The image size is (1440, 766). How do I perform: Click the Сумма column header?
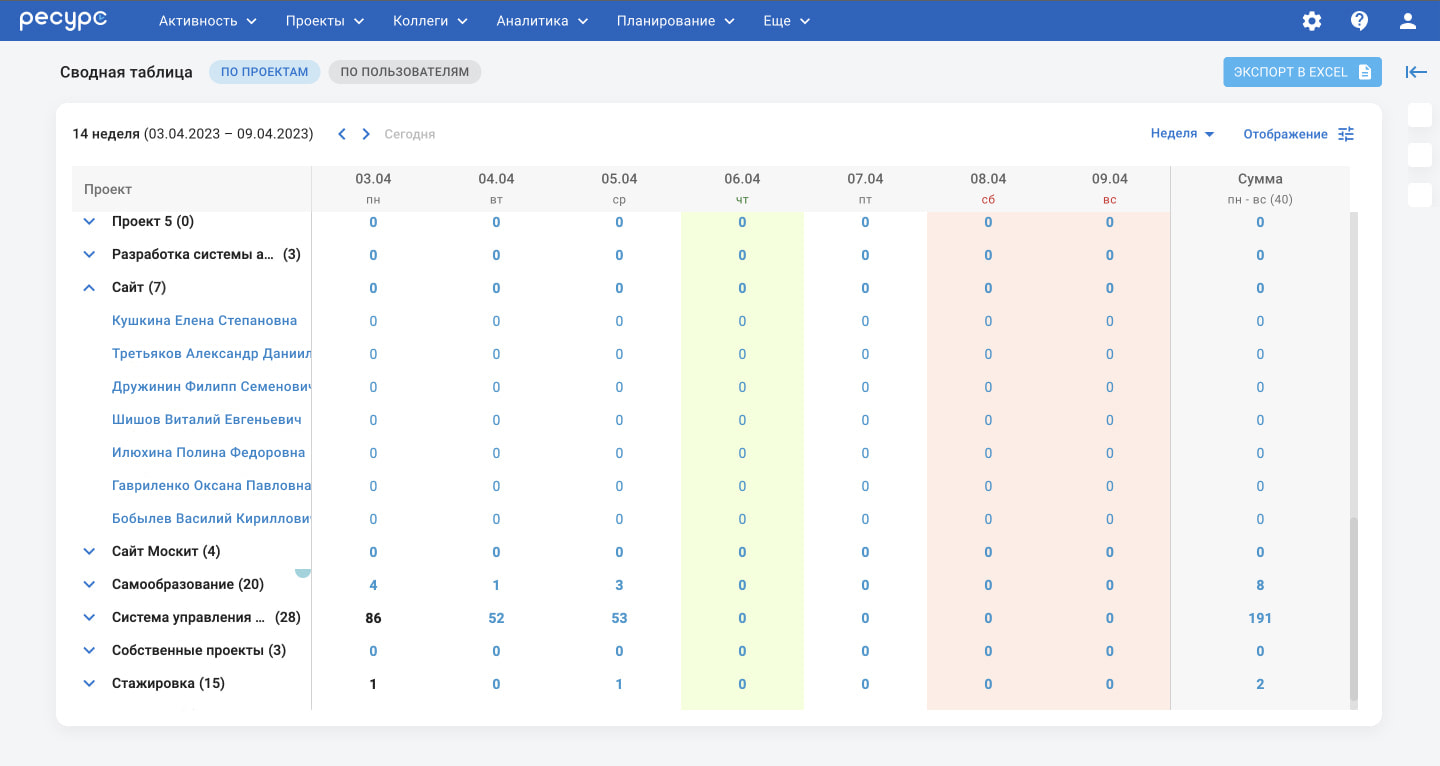1260,188
